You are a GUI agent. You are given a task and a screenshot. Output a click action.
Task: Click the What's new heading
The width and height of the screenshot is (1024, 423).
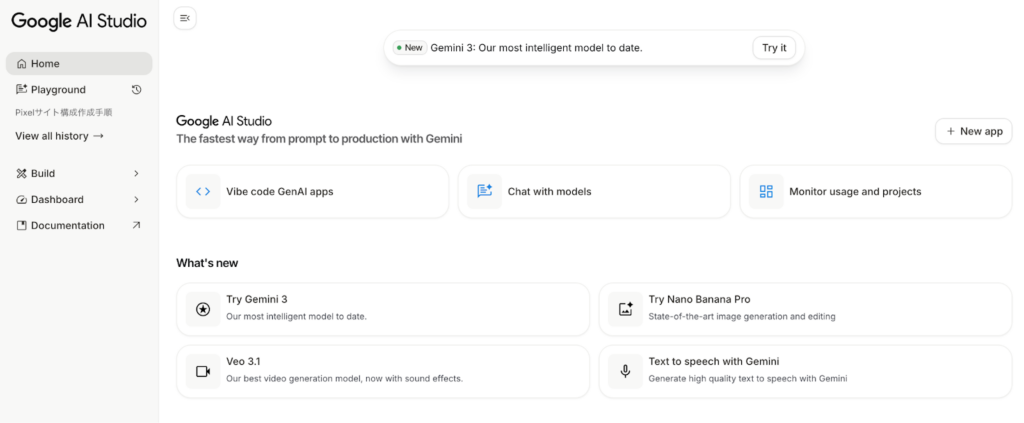tap(207, 263)
